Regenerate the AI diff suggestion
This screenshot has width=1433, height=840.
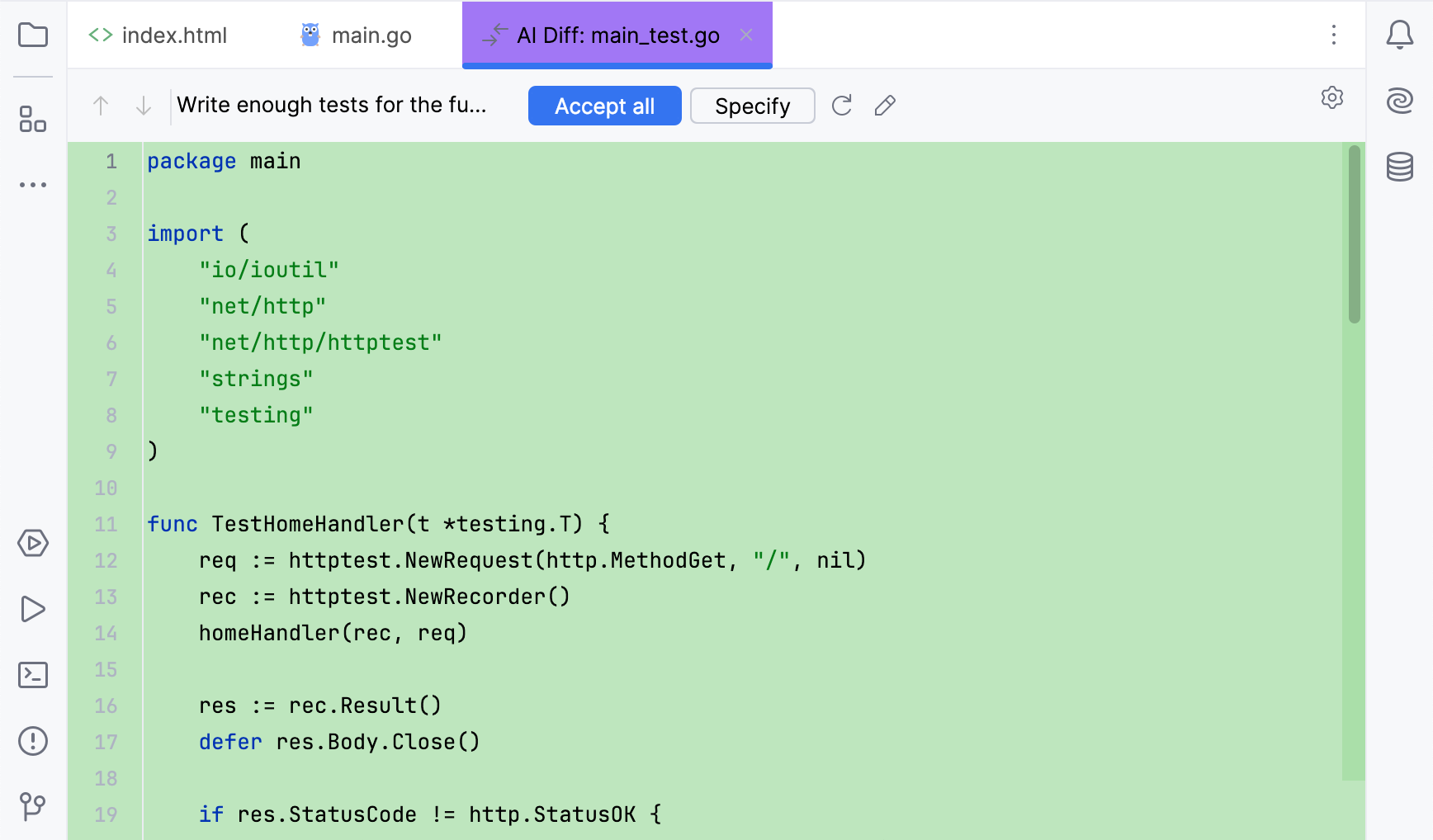tap(841, 106)
